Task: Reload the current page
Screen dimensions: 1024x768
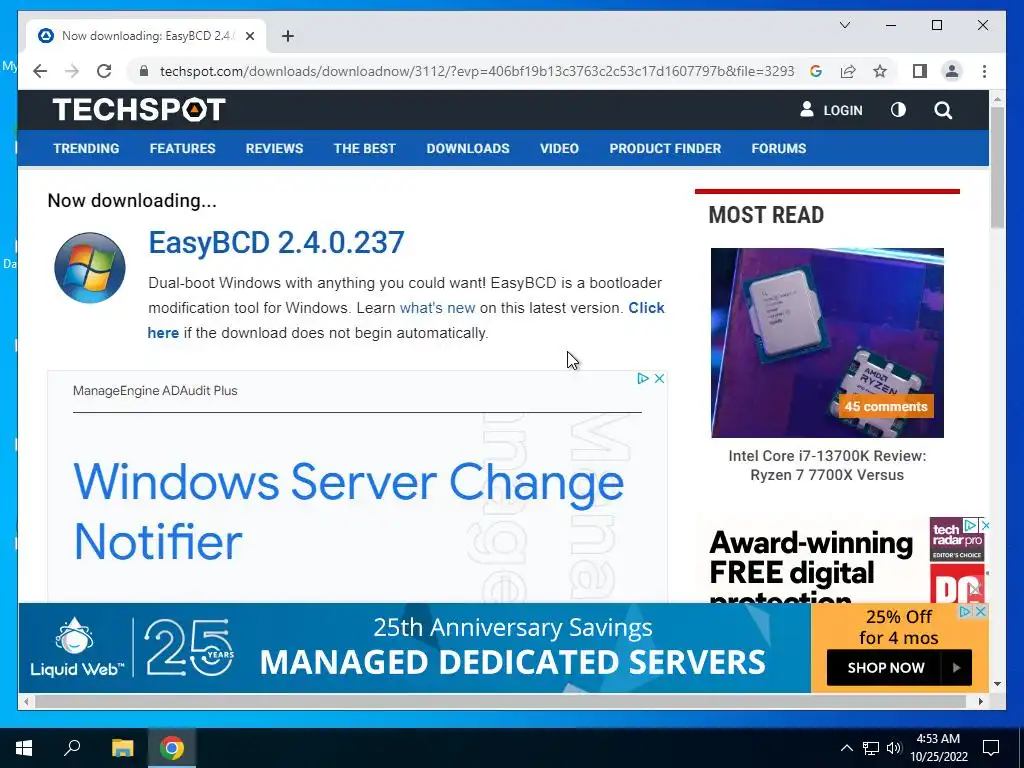Action: [104, 71]
